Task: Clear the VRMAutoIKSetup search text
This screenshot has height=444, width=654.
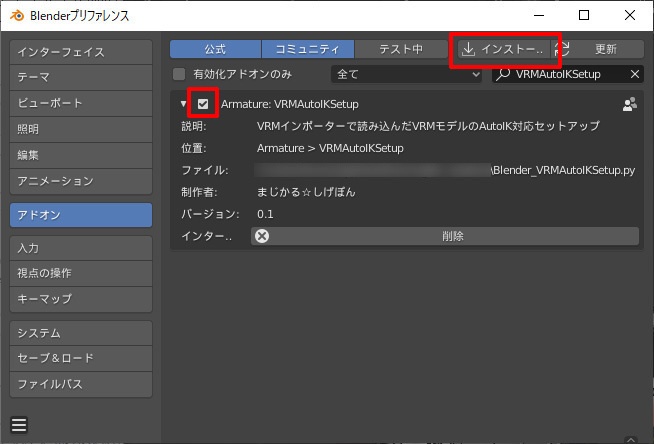Action: pyautogui.click(x=634, y=74)
